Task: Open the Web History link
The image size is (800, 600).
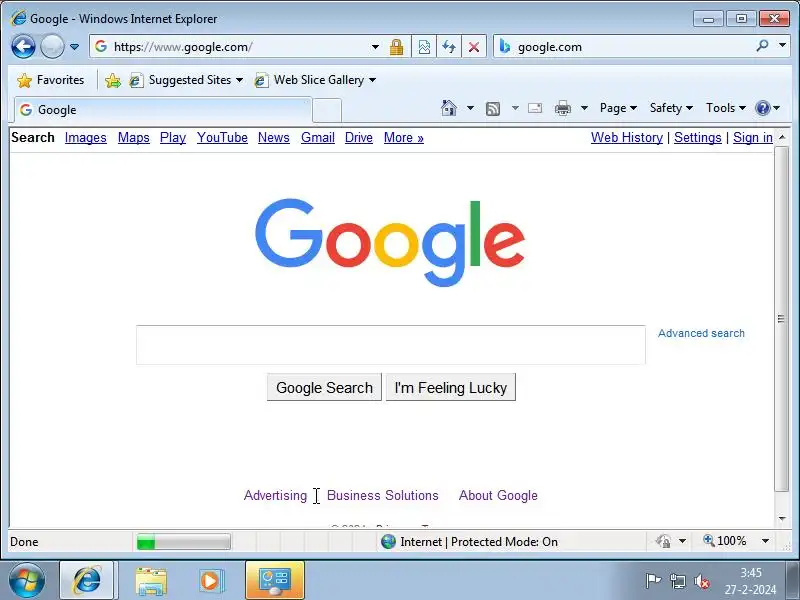Action: pyautogui.click(x=627, y=138)
